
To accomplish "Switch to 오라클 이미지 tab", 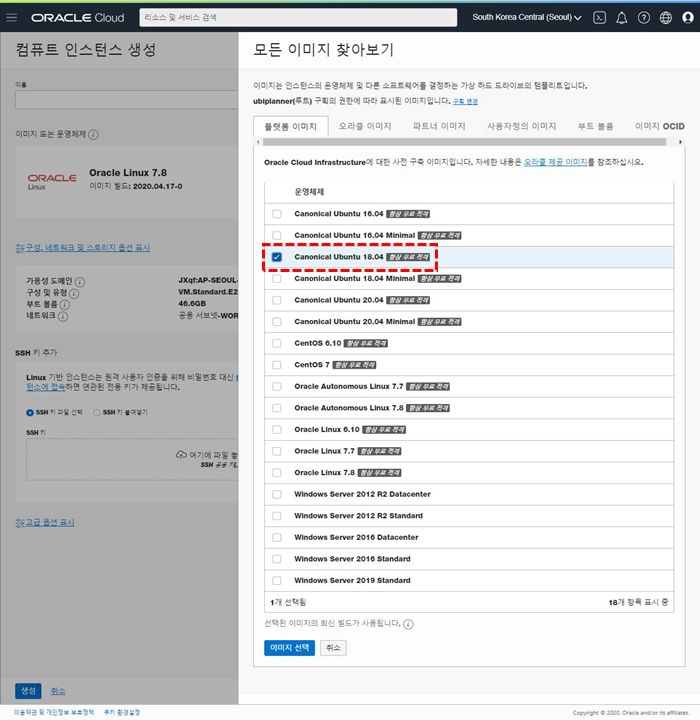I will [x=365, y=126].
